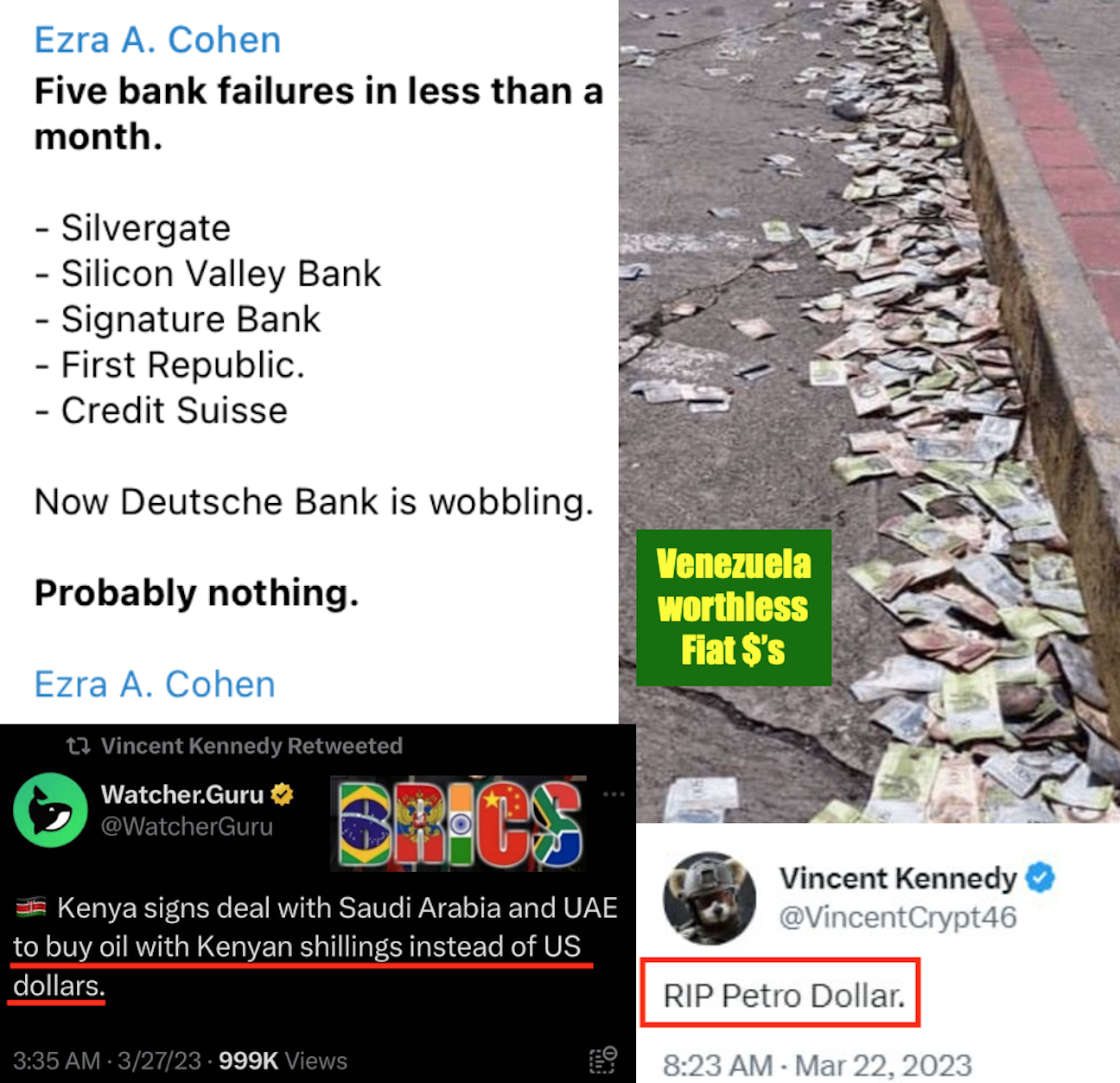1120x1083 pixels.
Task: Click the 3:35 AM 3/27/23 timestamp
Action: [107, 1061]
